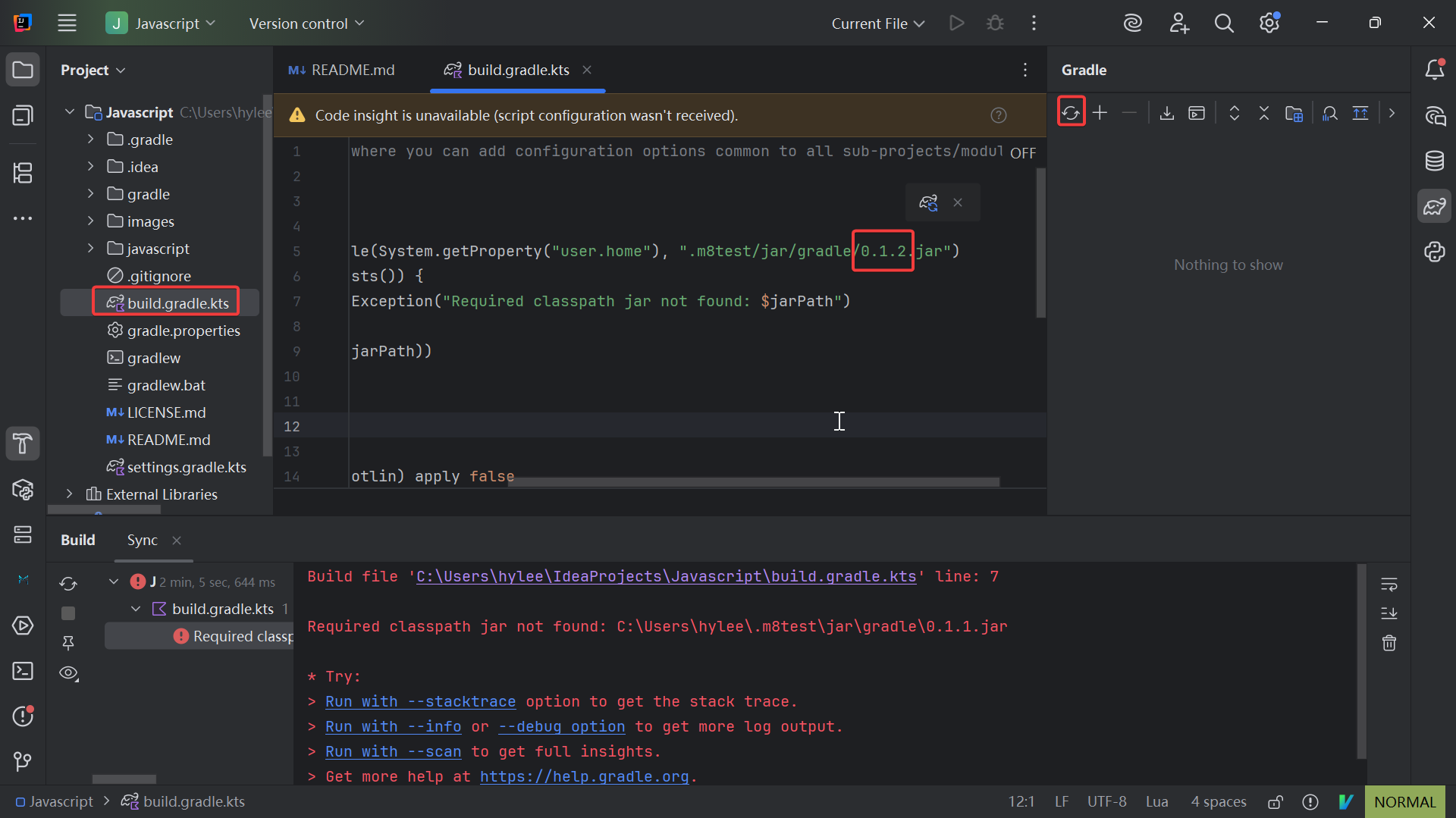
Task: Open the Git tool window icon
Action: click(23, 760)
